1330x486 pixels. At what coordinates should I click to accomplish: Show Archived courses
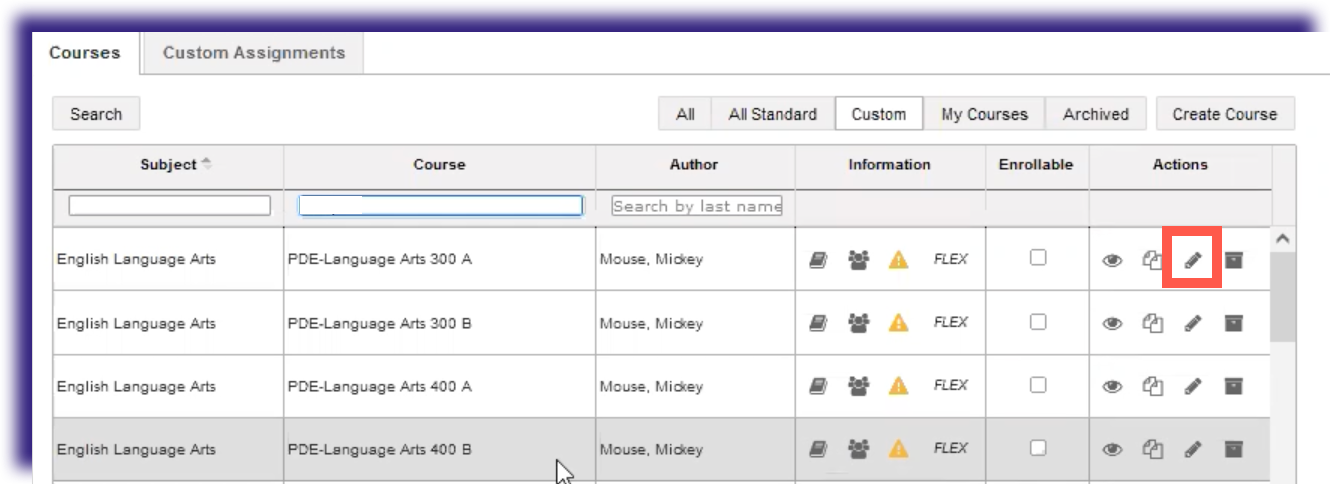click(1095, 114)
